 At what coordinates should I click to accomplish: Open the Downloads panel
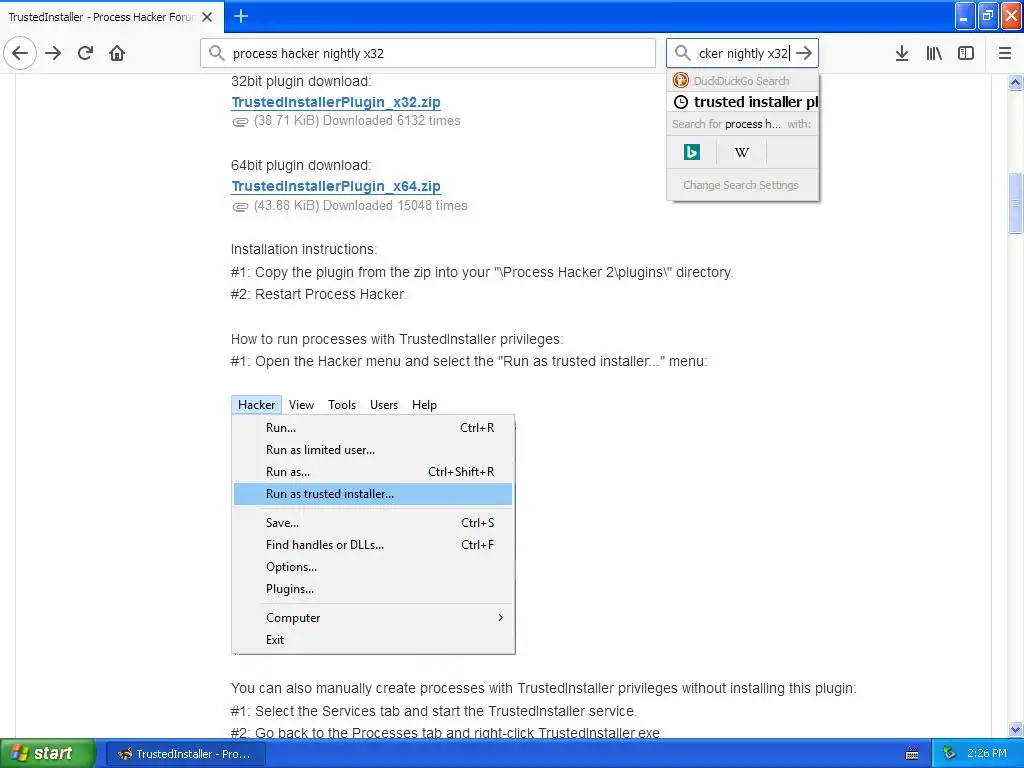[x=902, y=54]
